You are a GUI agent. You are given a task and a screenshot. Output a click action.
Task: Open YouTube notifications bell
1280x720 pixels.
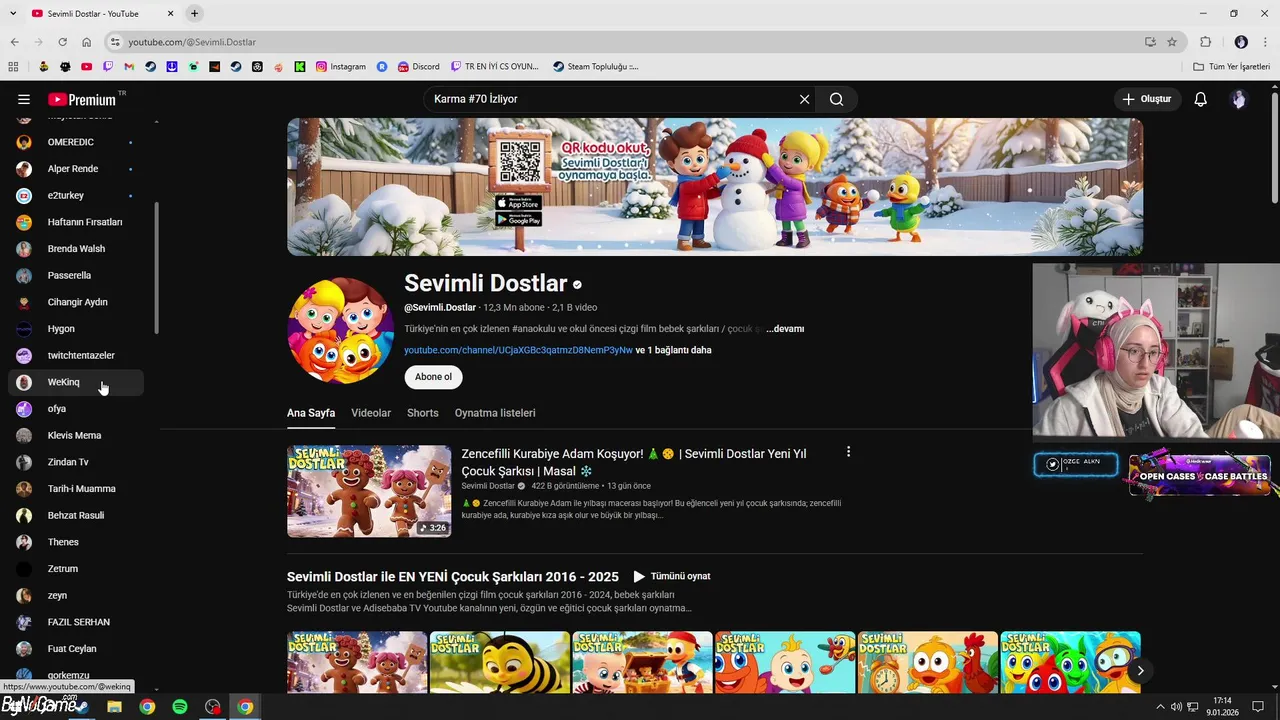1201,99
